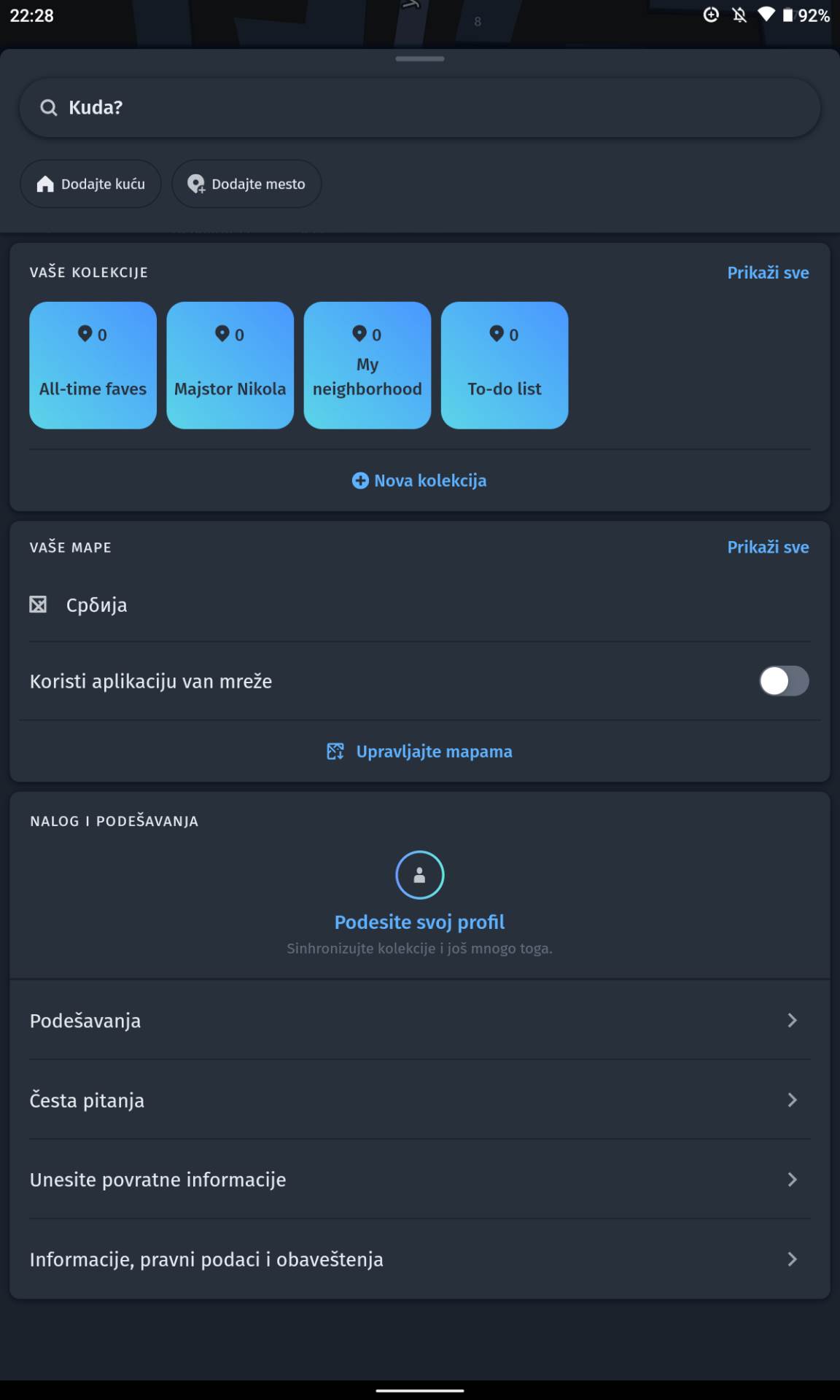This screenshot has height=1400, width=840.
Task: Expand Unesite povratne informacije chevron
Action: click(x=793, y=1179)
